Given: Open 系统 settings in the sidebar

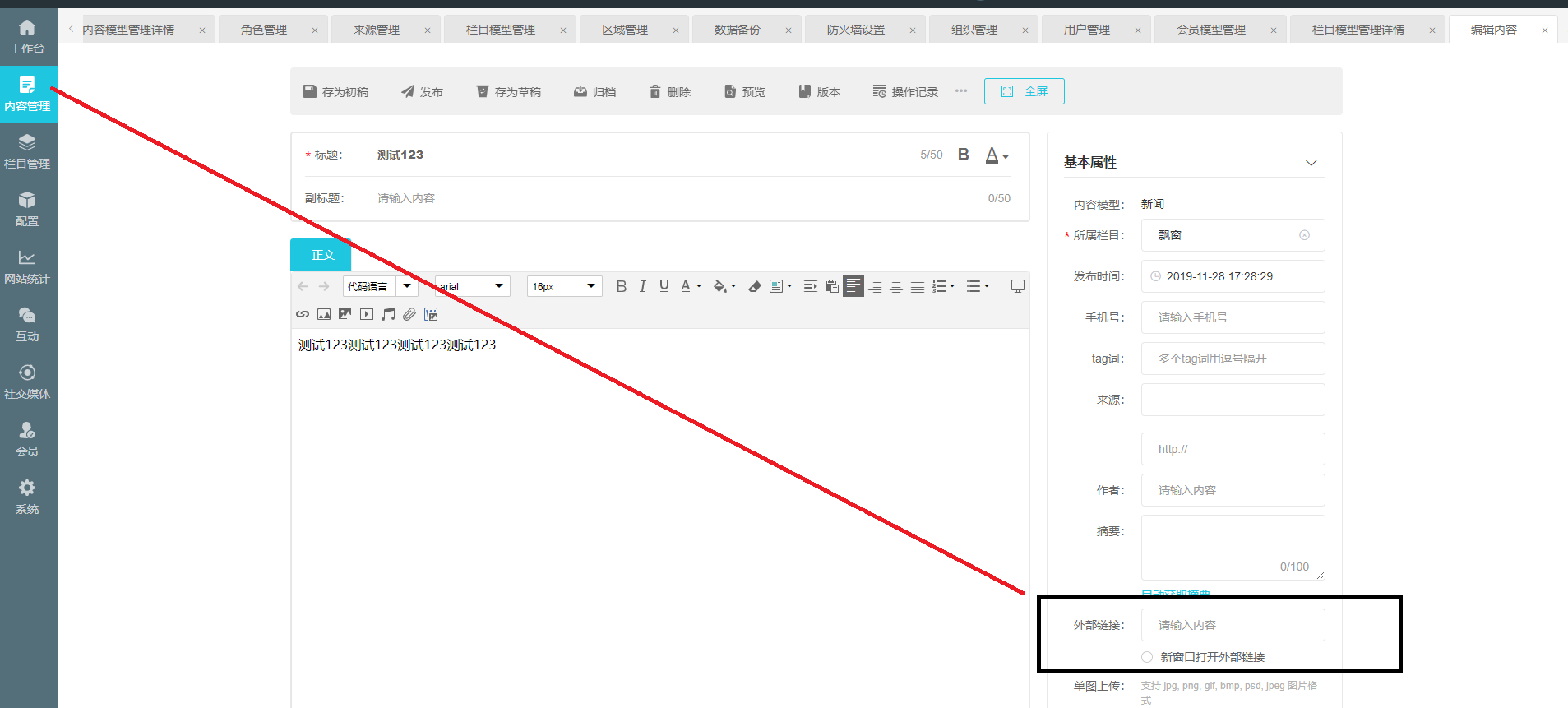Looking at the screenshot, I should click(27, 497).
